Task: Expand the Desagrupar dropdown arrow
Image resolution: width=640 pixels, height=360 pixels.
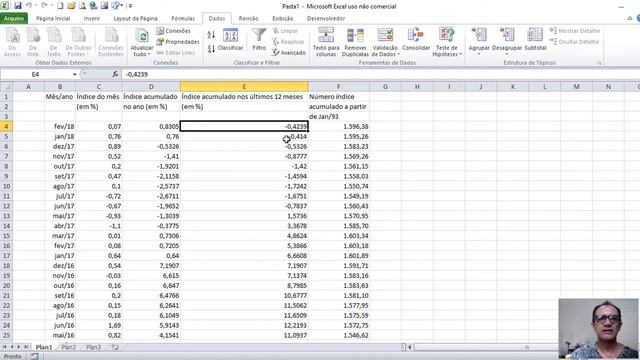Action: (507, 54)
